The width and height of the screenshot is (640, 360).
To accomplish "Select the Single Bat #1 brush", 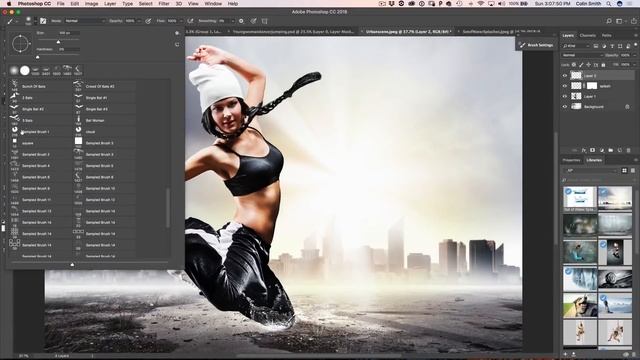I will click(104, 98).
